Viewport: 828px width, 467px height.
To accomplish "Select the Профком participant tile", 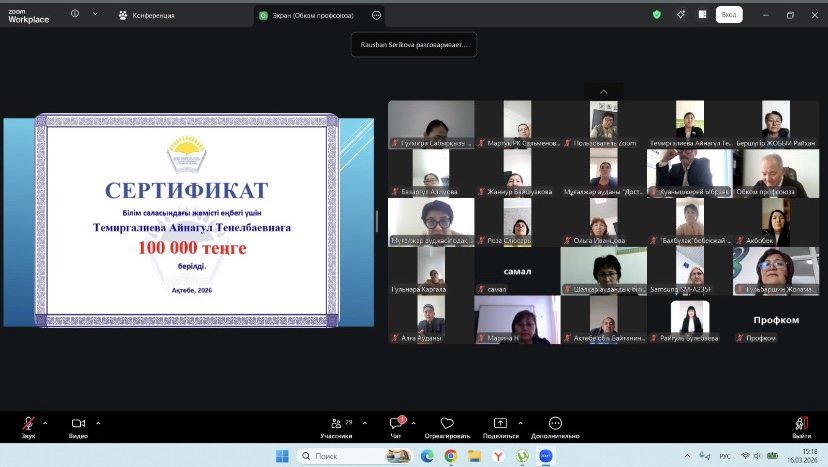I will (774, 320).
